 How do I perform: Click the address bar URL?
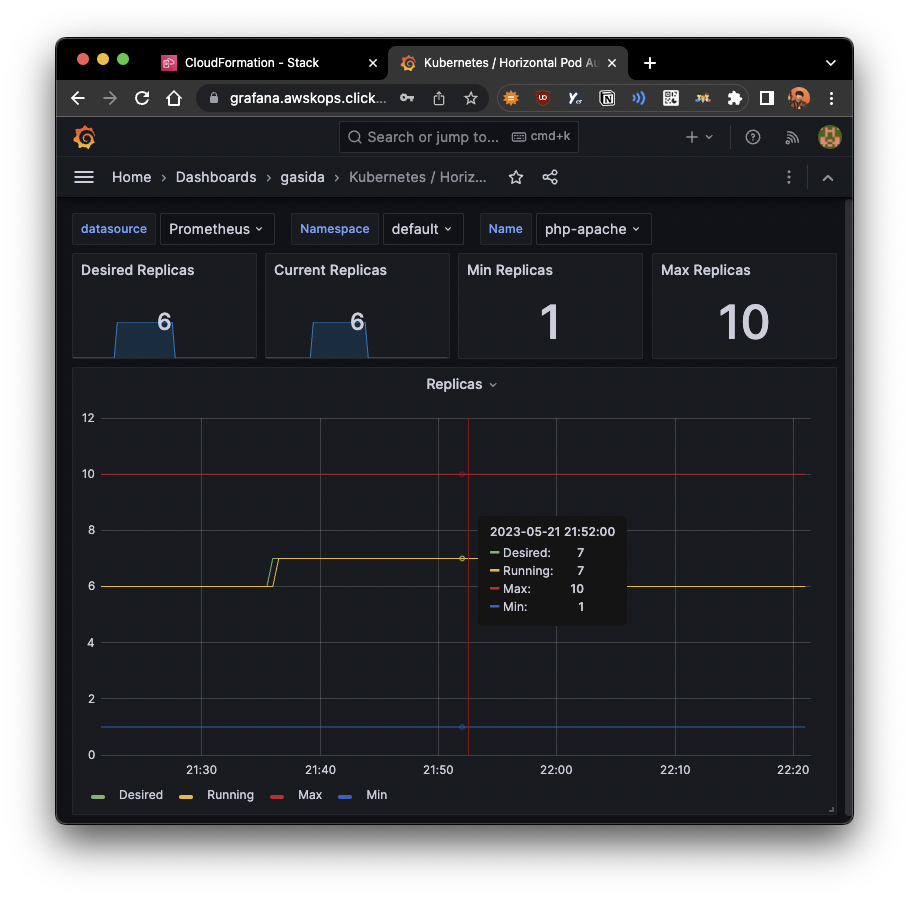point(307,98)
